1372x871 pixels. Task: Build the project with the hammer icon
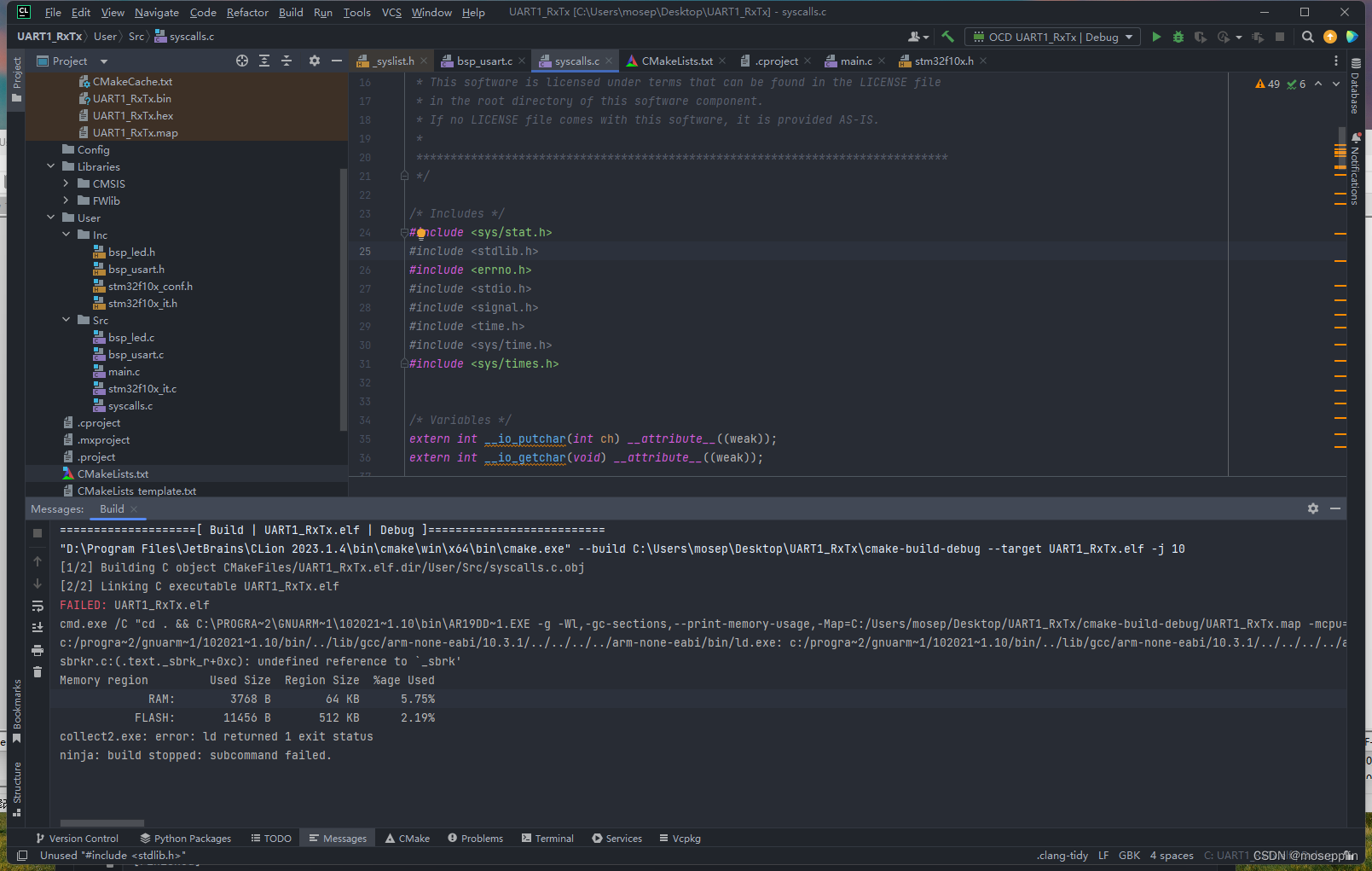(x=947, y=37)
